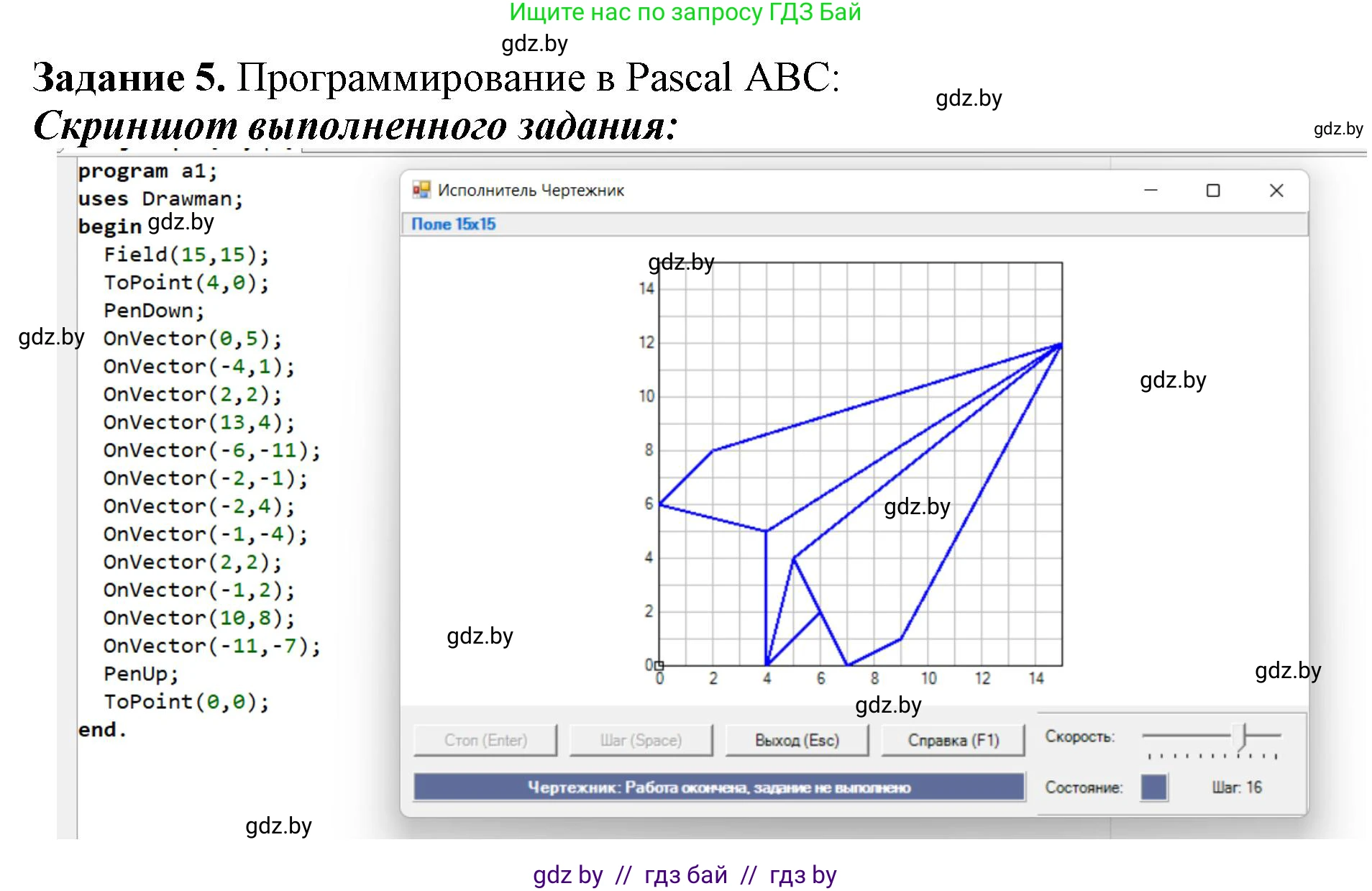
Task: Click the Исполнитель Чертежник window icon
Action: pyautogui.click(x=421, y=190)
